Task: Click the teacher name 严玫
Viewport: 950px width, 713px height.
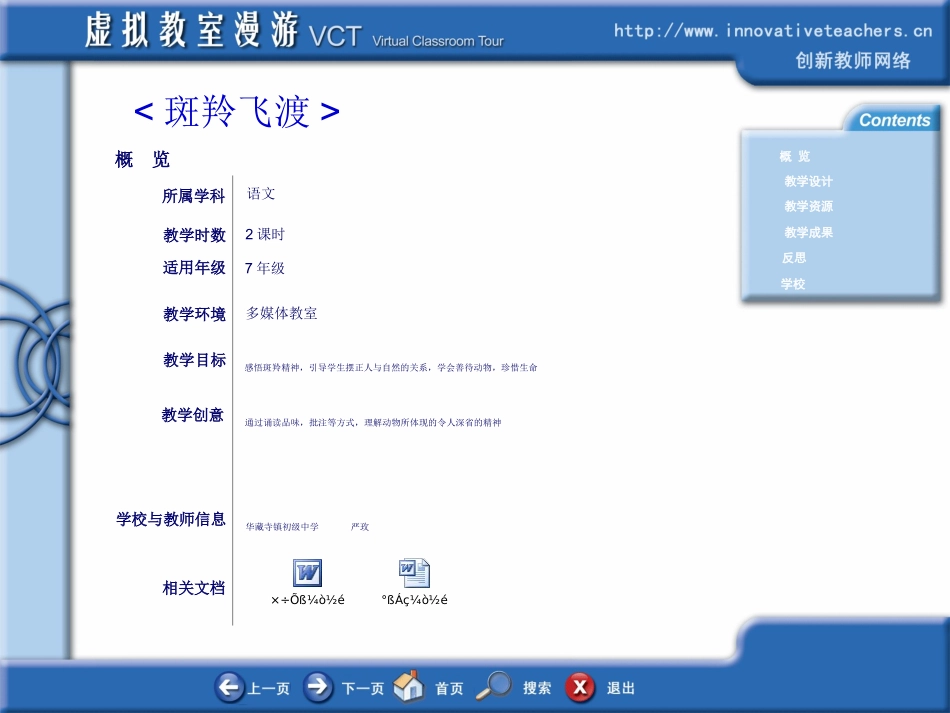Action: click(360, 526)
